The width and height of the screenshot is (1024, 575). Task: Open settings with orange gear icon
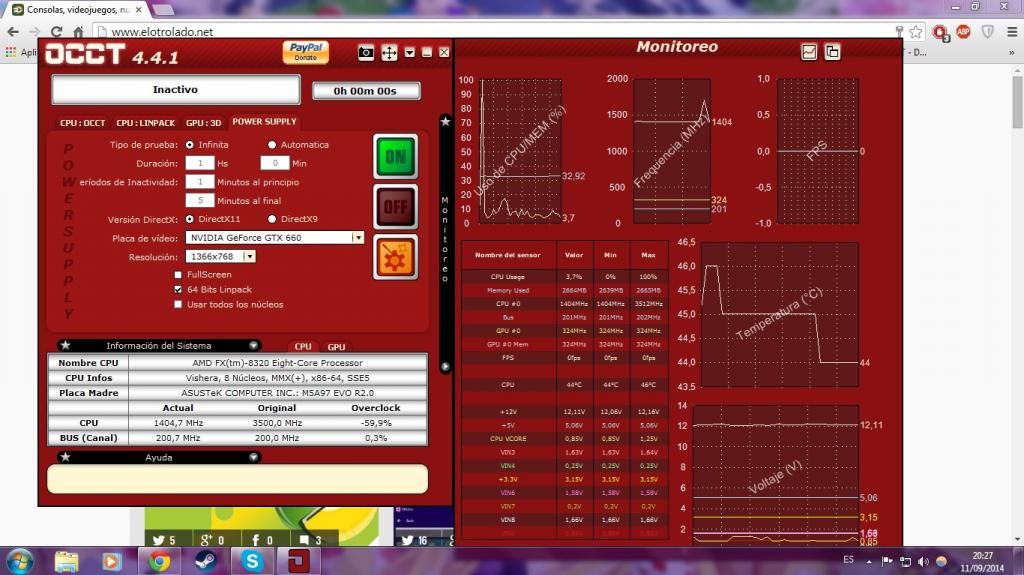pyautogui.click(x=396, y=257)
